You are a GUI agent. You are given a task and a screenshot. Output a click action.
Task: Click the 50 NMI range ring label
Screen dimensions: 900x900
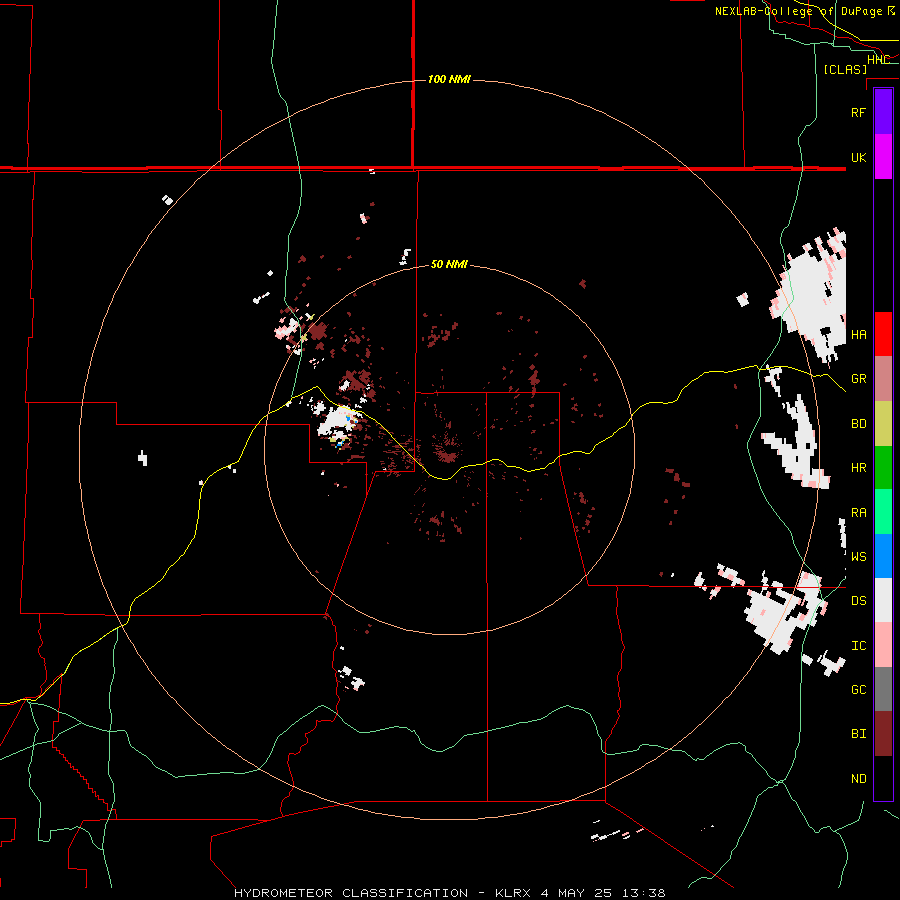[x=449, y=264]
